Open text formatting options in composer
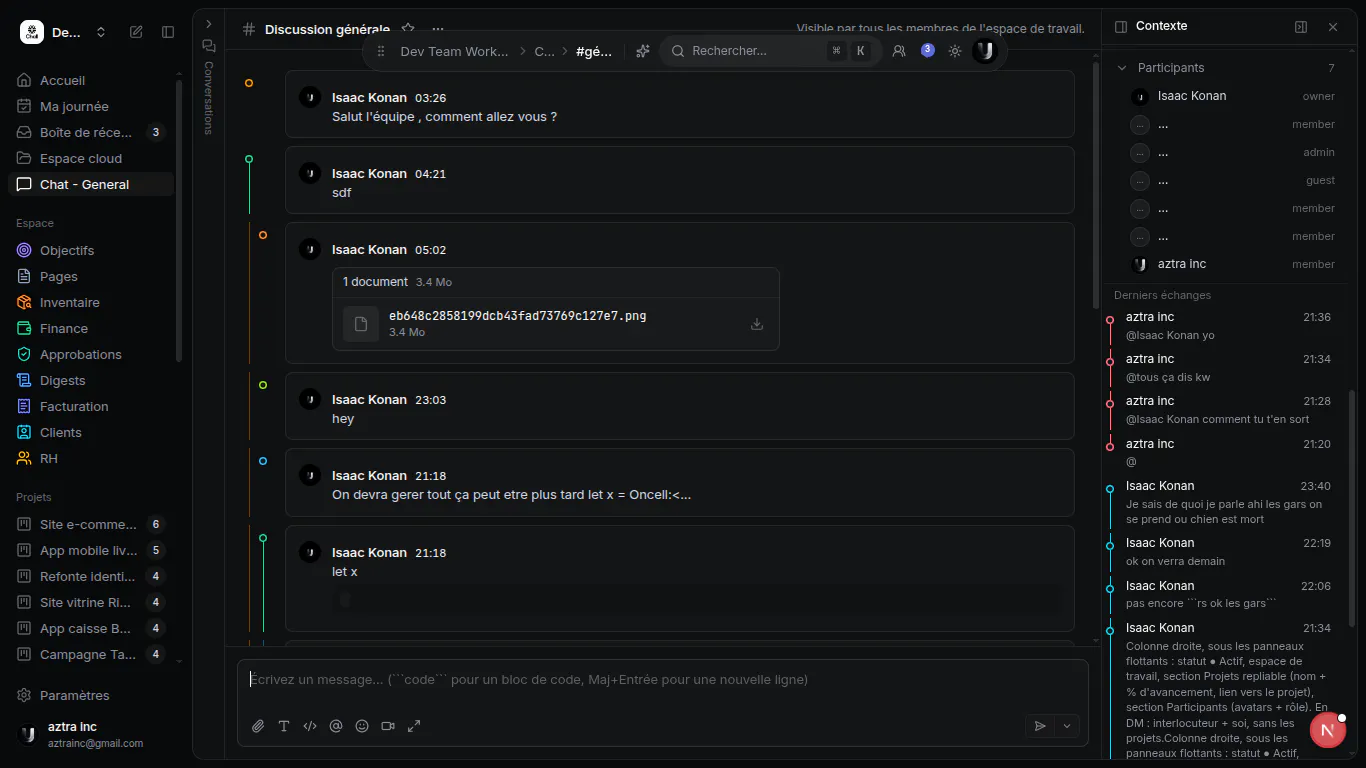Screen dimensions: 1366x768 [284, 726]
